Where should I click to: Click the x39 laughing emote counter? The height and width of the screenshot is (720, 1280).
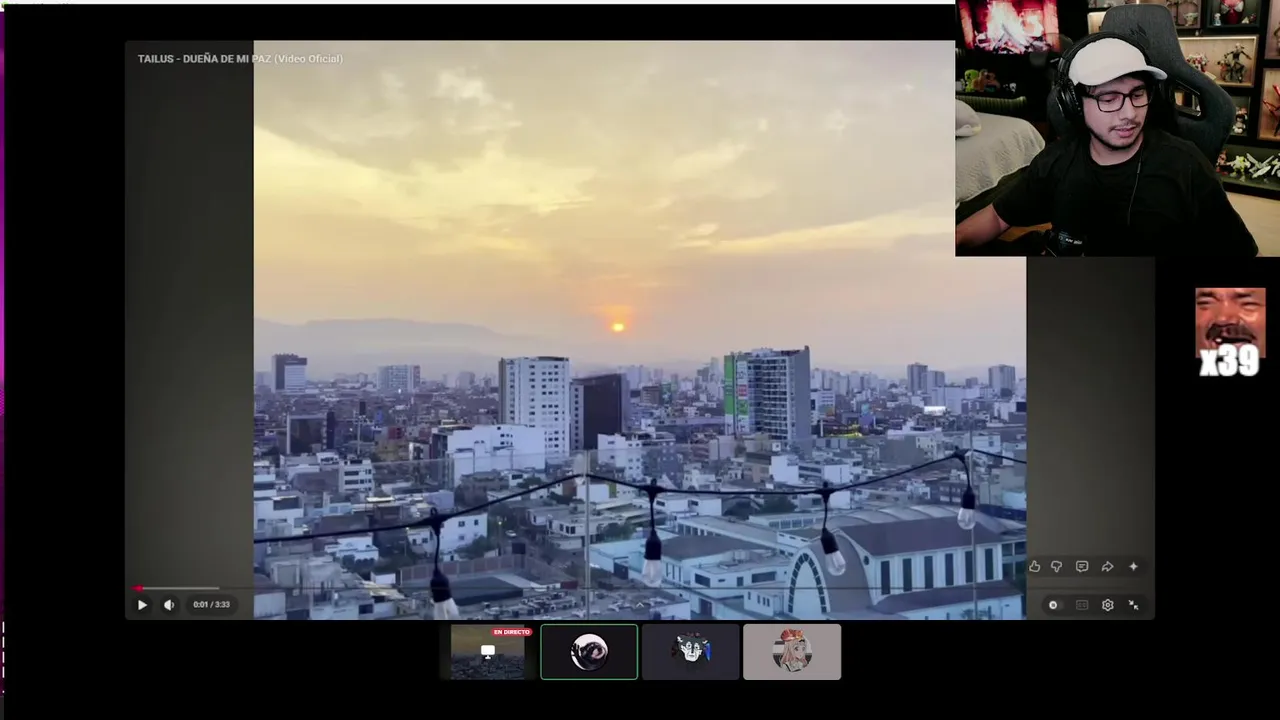pos(1230,333)
